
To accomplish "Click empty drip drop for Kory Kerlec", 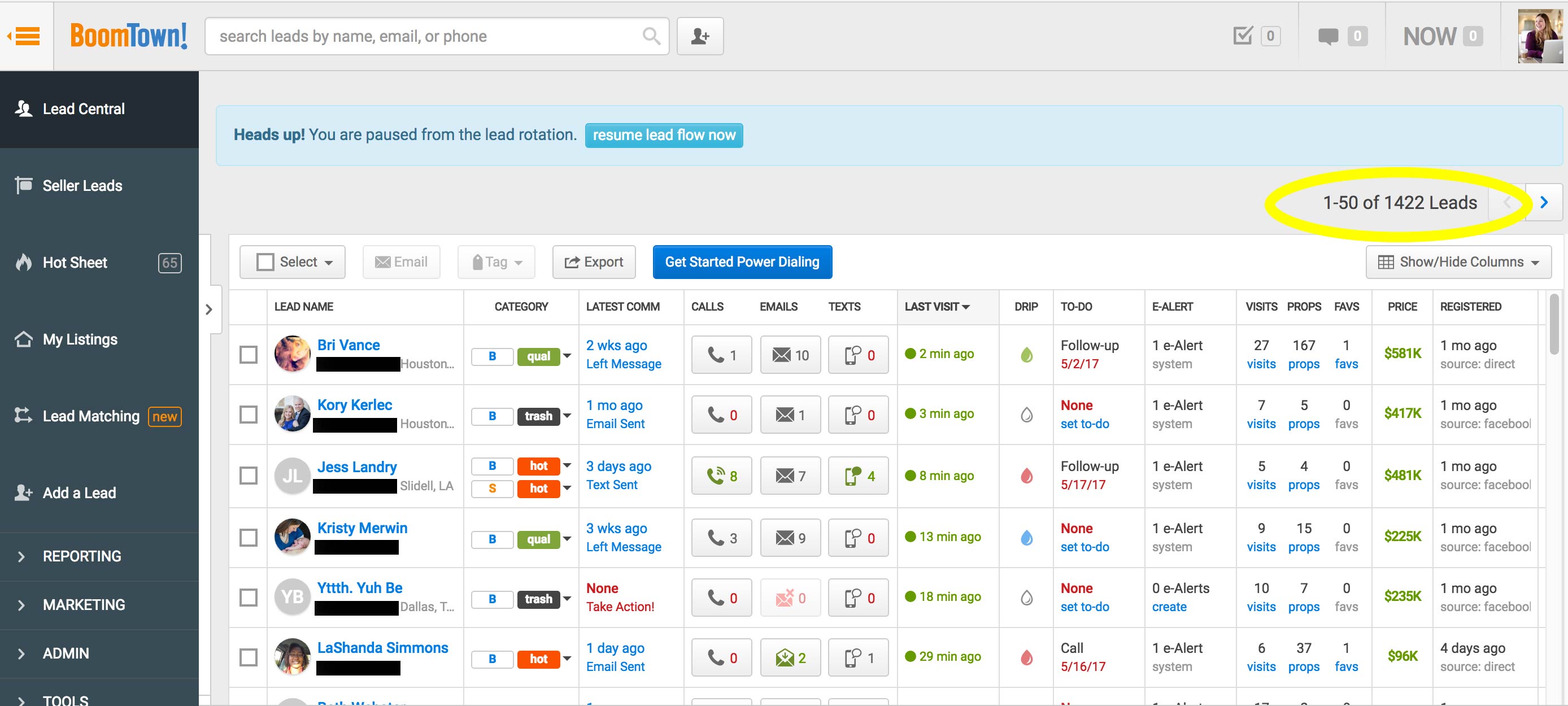I will coord(1026,415).
